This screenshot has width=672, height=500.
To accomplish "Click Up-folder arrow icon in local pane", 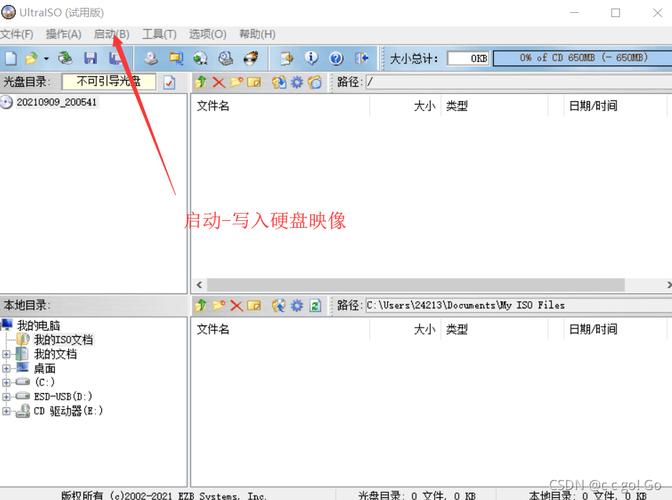I will [x=200, y=305].
